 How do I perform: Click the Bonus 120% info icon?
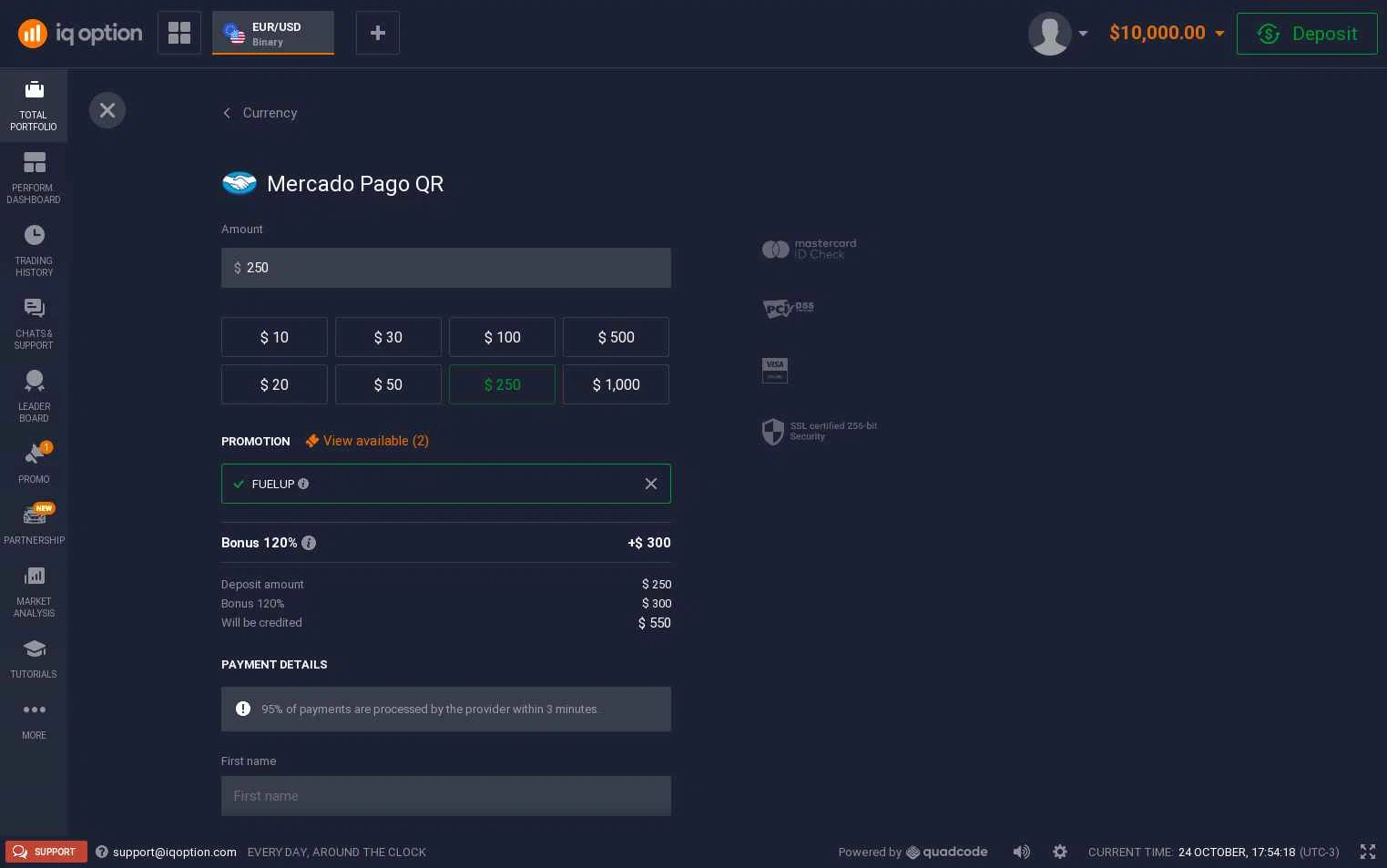click(309, 543)
